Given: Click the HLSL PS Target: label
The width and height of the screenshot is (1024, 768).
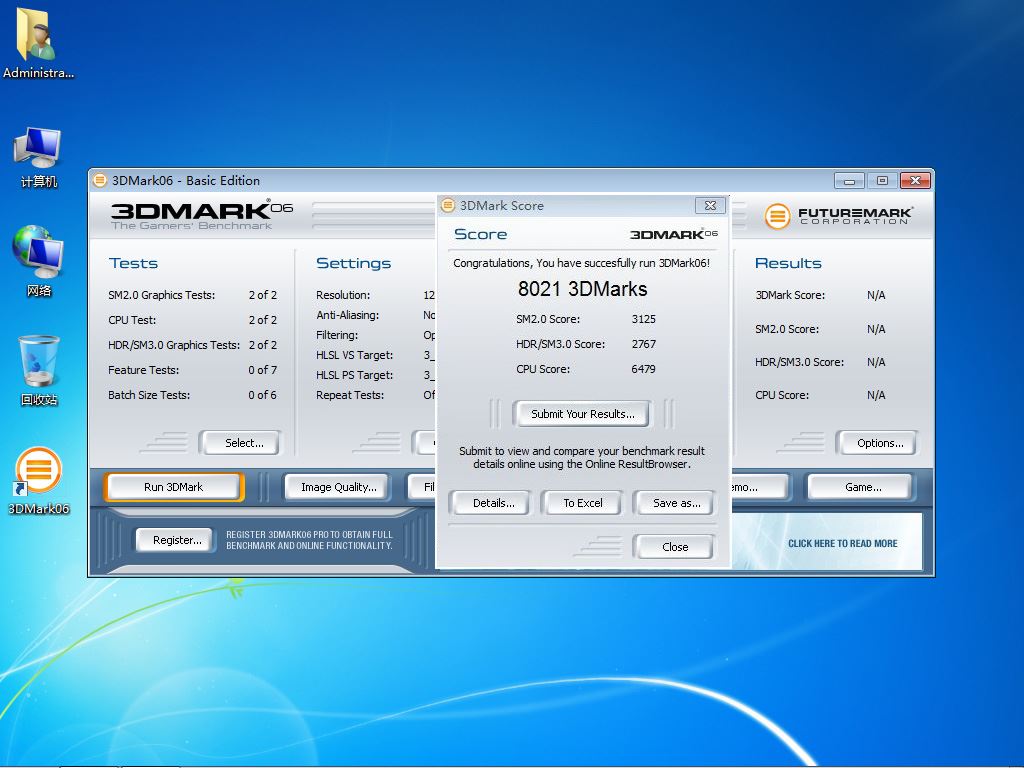Looking at the screenshot, I should point(355,375).
